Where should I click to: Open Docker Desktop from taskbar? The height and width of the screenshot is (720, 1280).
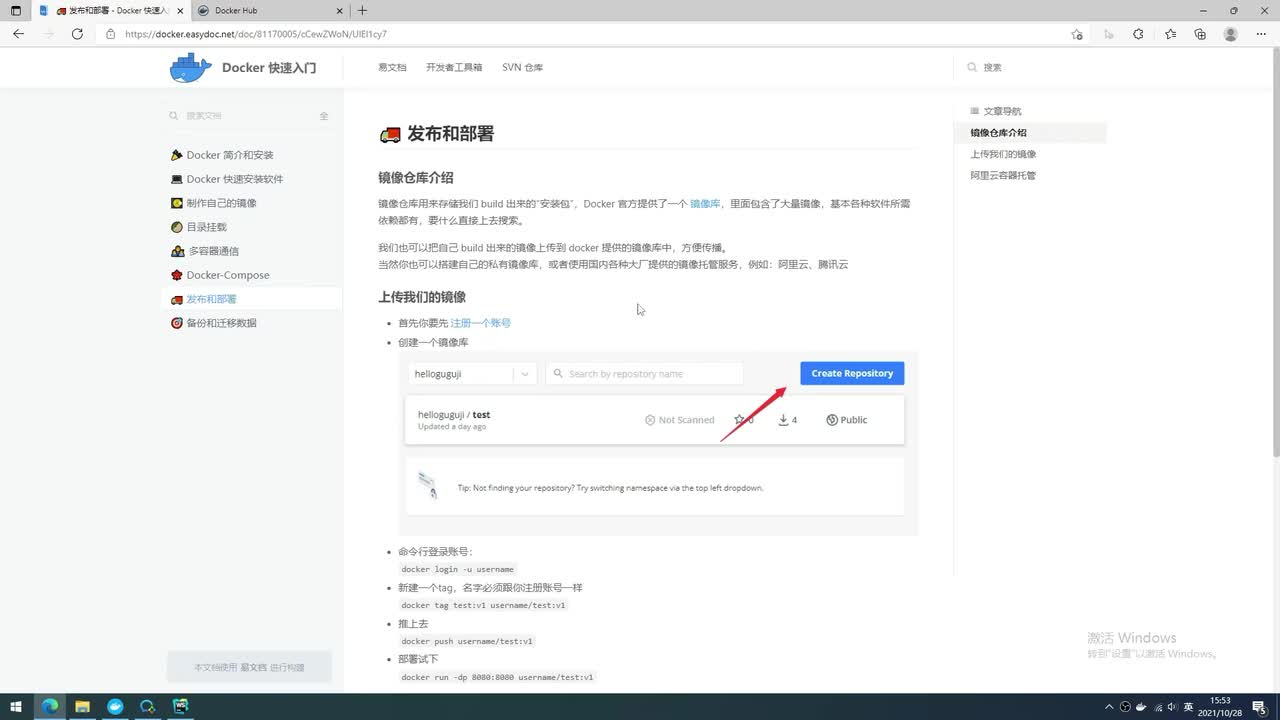(115, 706)
